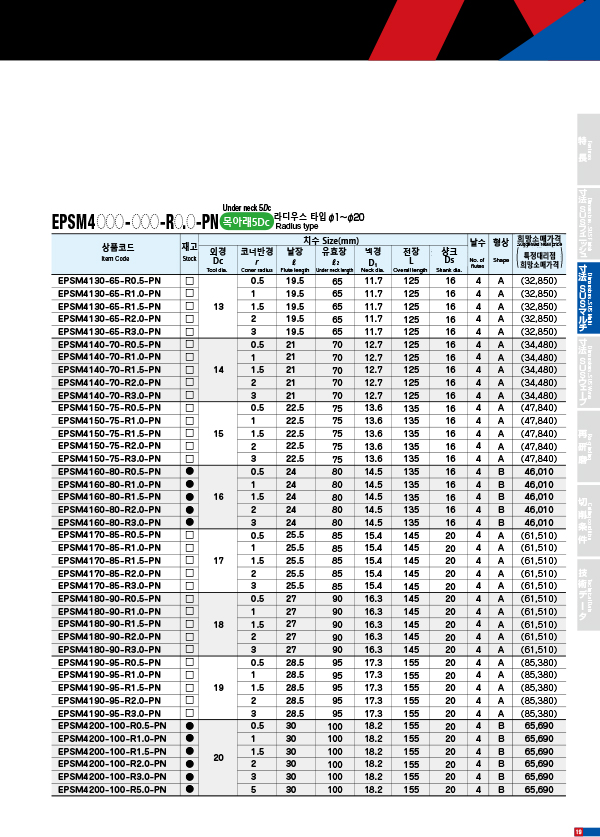Click the red page number 19 marker

pyautogui.click(x=579, y=832)
